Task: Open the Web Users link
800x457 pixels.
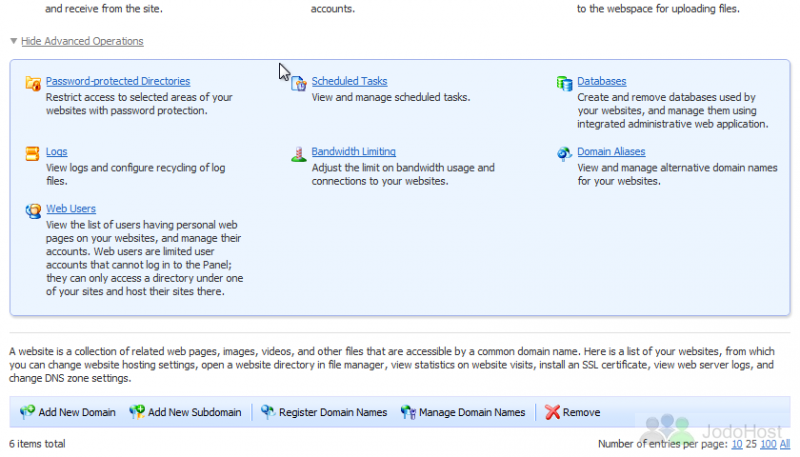Action: click(71, 209)
